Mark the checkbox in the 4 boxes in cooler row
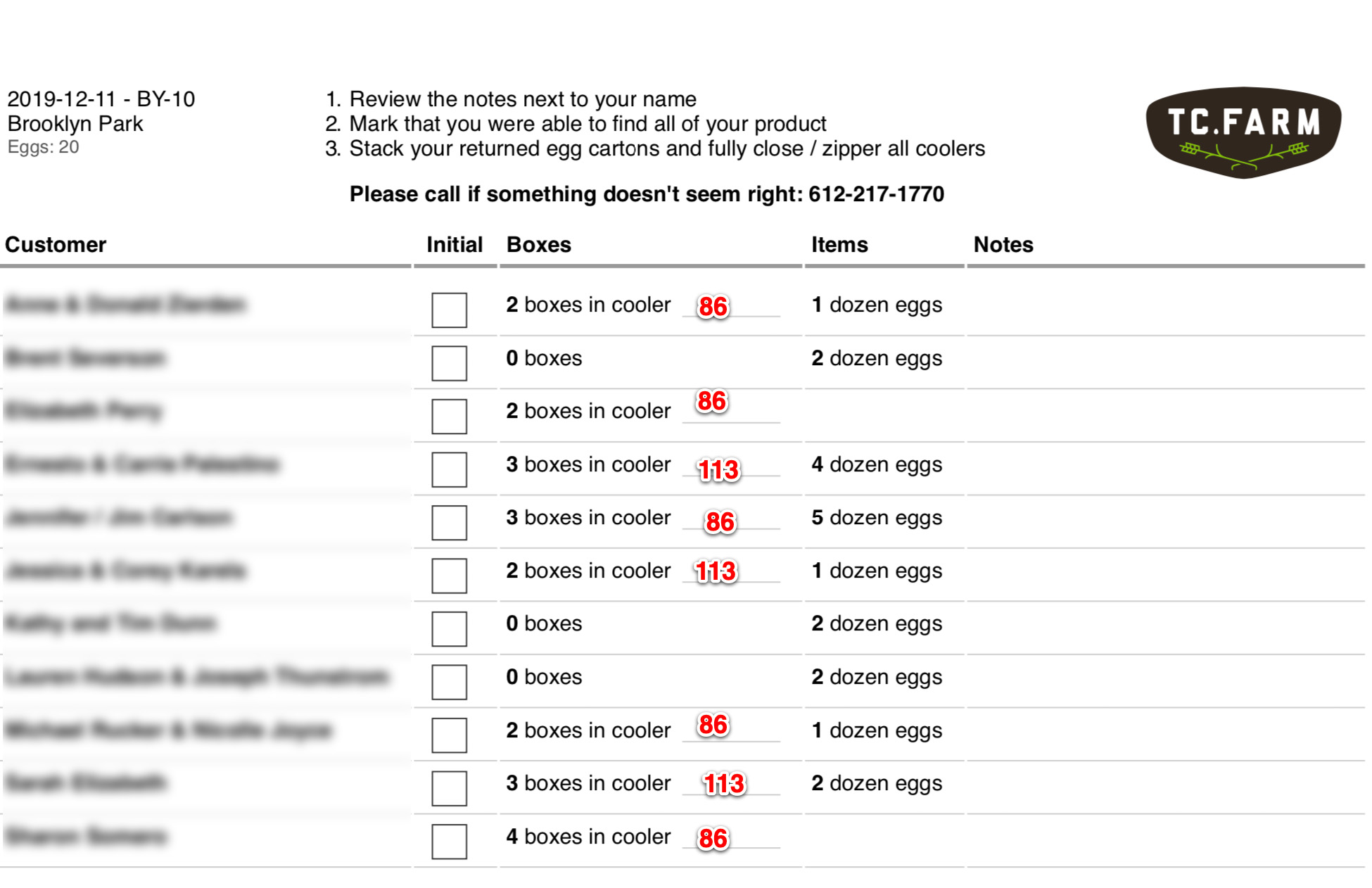1372x888 pixels. [x=449, y=842]
